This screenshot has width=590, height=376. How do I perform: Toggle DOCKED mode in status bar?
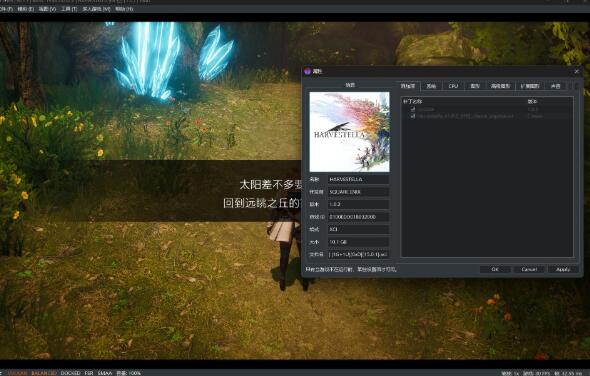(70, 373)
